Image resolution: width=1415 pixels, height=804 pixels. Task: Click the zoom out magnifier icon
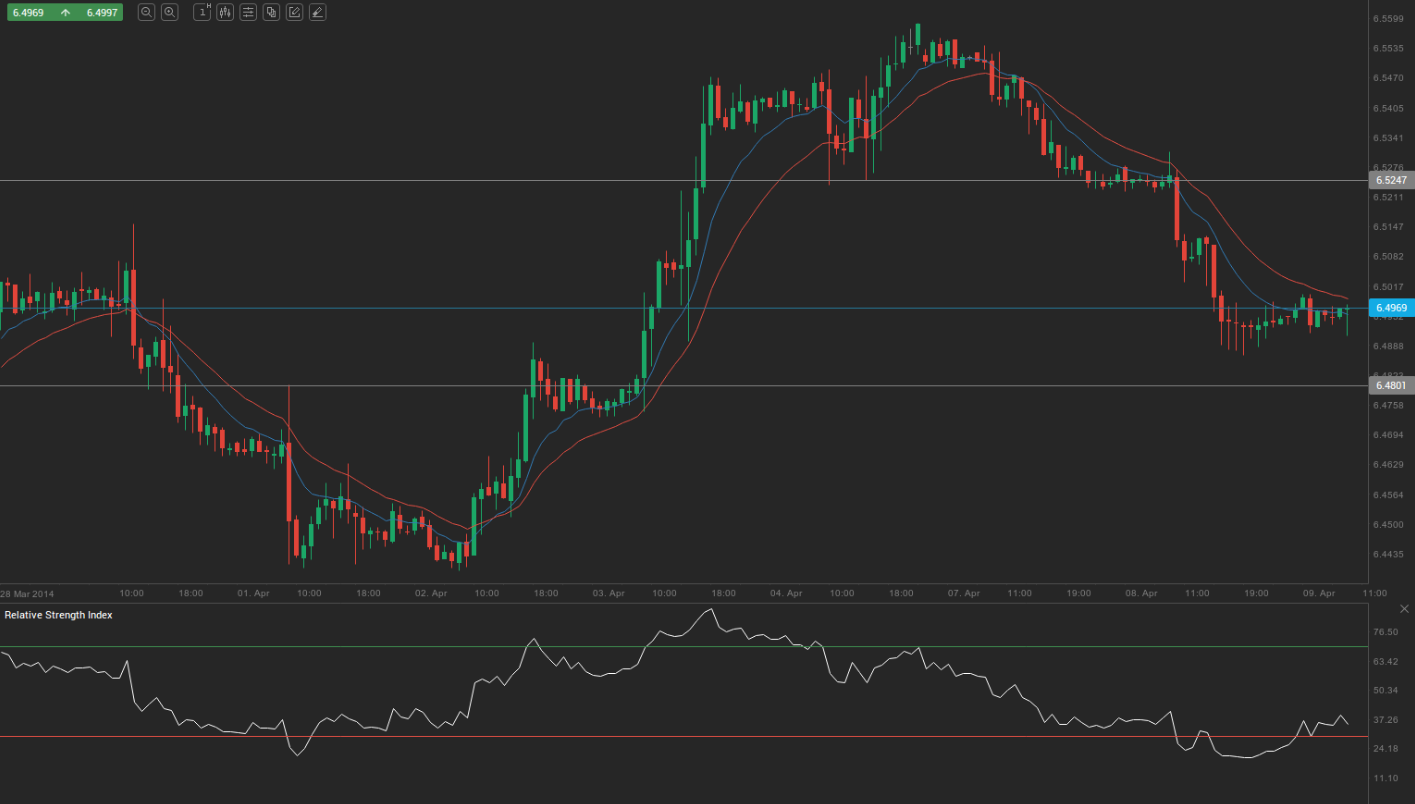(146, 12)
